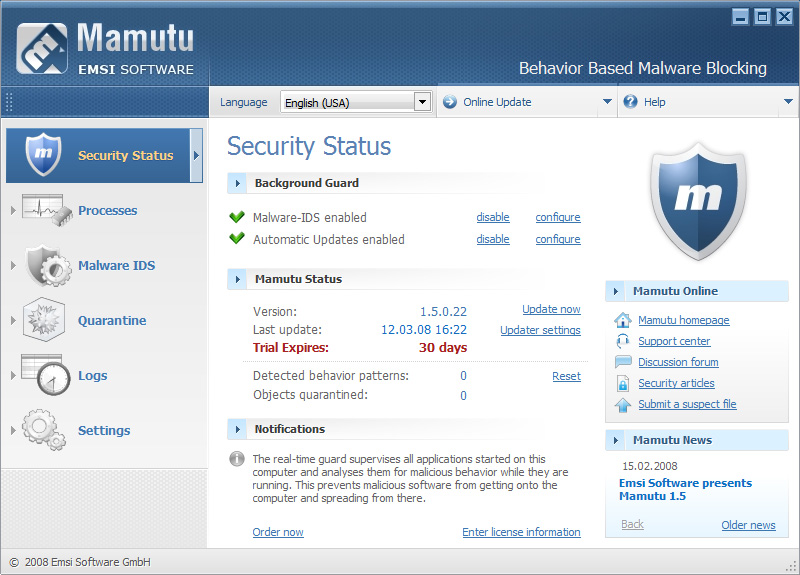This screenshot has width=800, height=575.
Task: Click the Malware IDS shield-gear icon
Action: (48, 265)
